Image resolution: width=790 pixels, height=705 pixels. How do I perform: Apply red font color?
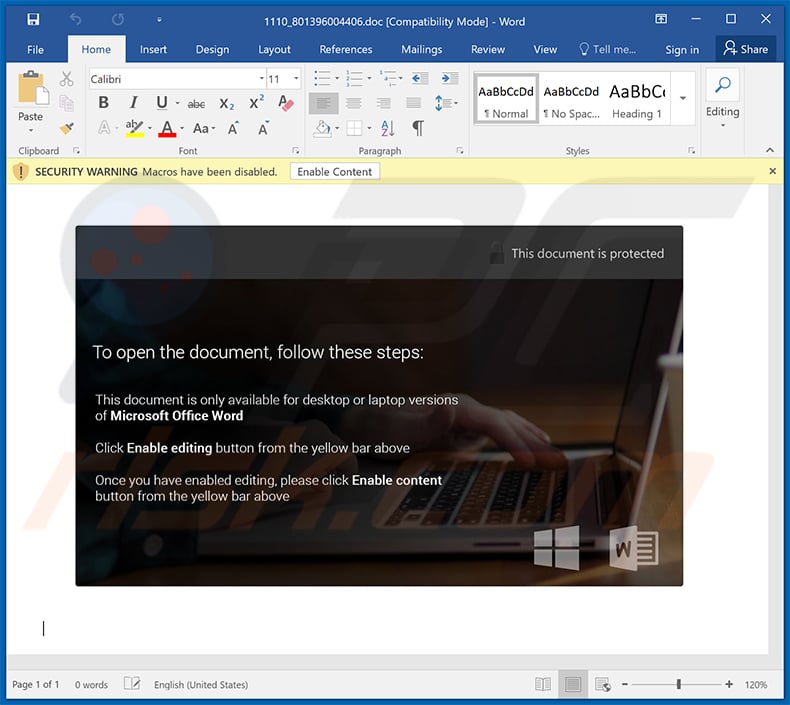click(x=167, y=128)
